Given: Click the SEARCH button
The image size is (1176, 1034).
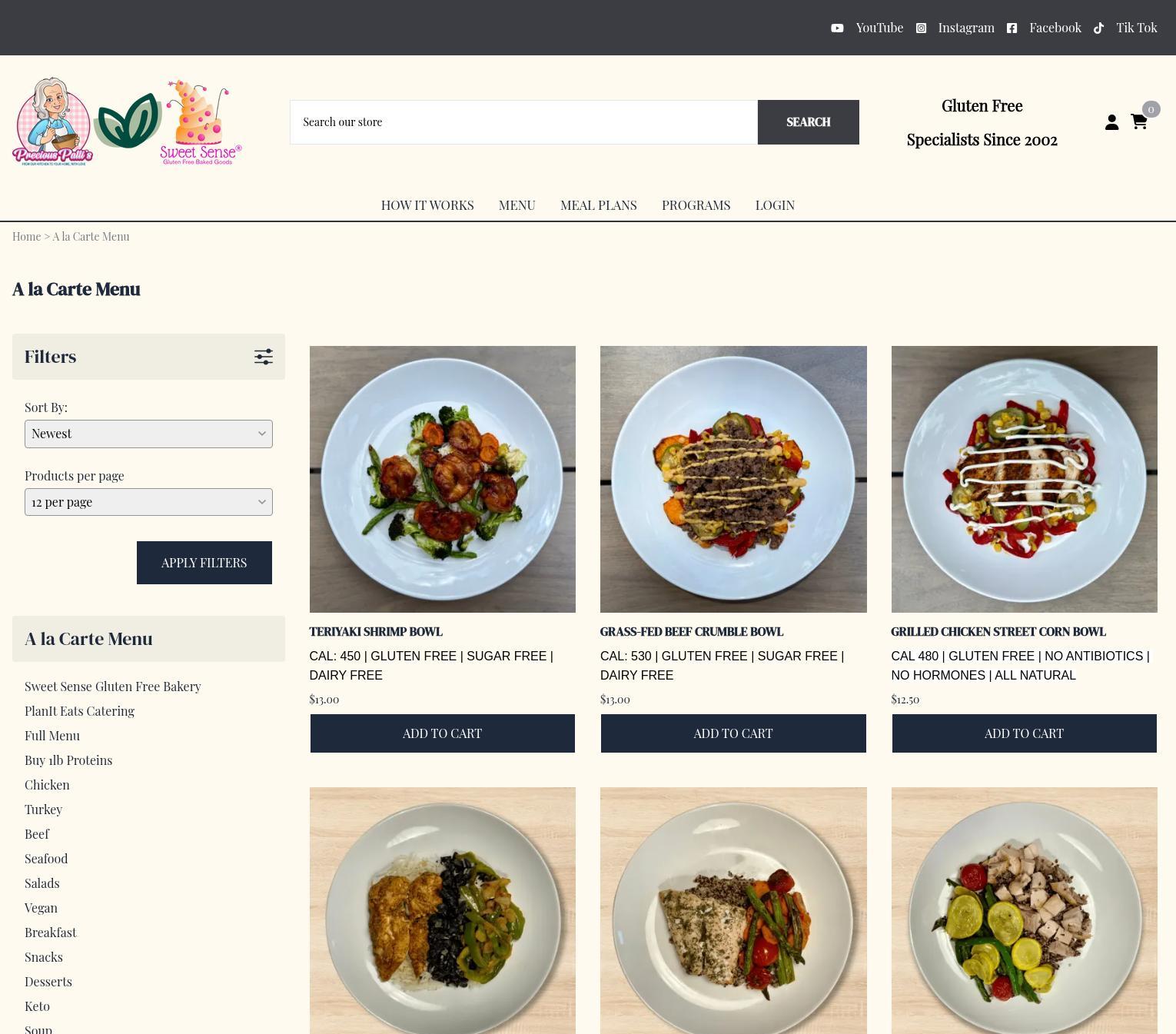Looking at the screenshot, I should 808,122.
